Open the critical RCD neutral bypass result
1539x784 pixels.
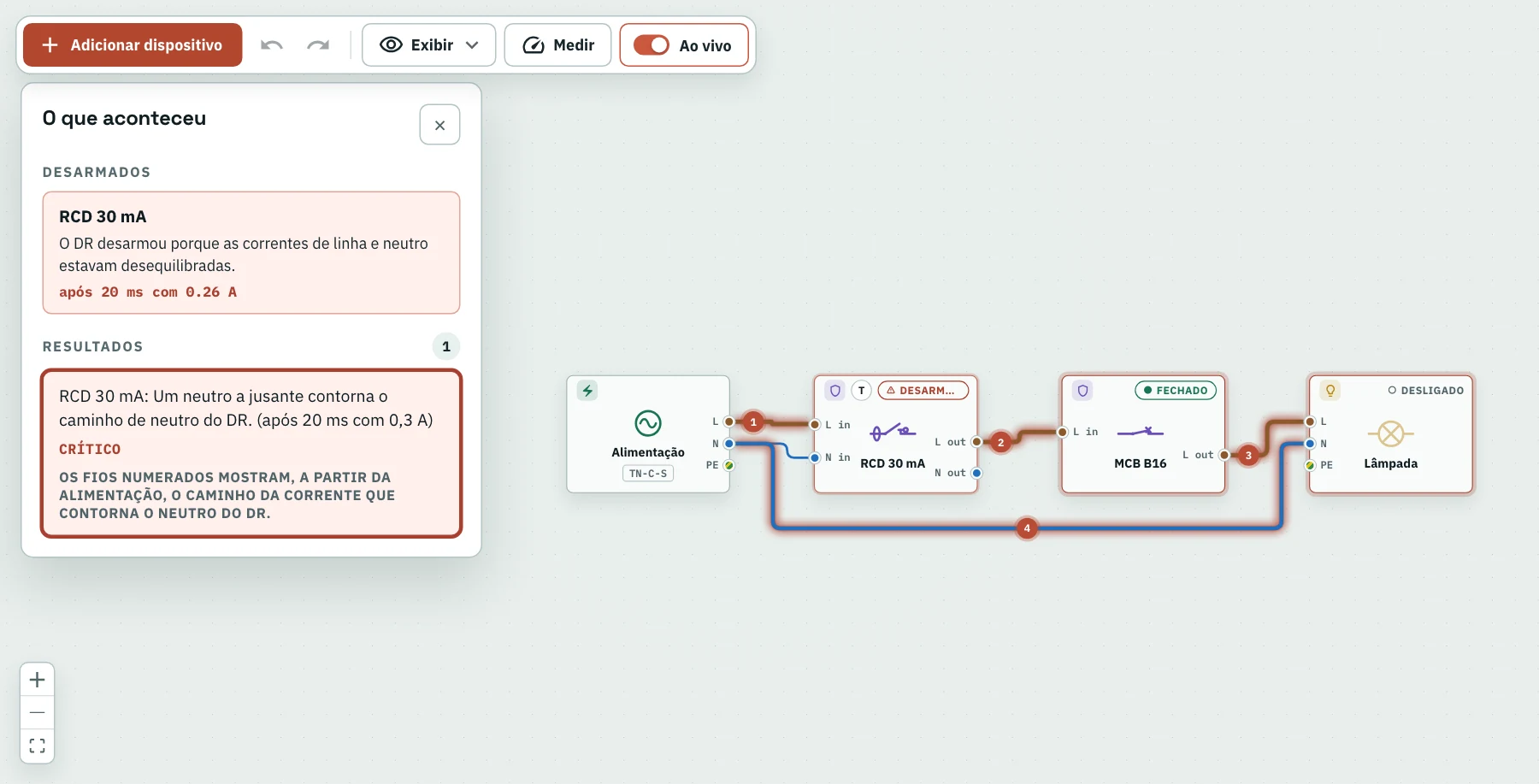coord(251,453)
